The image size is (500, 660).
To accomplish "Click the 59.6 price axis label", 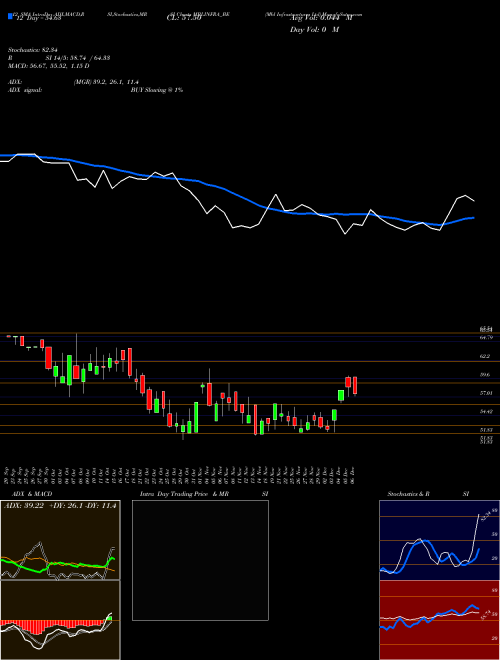I will click(485, 375).
